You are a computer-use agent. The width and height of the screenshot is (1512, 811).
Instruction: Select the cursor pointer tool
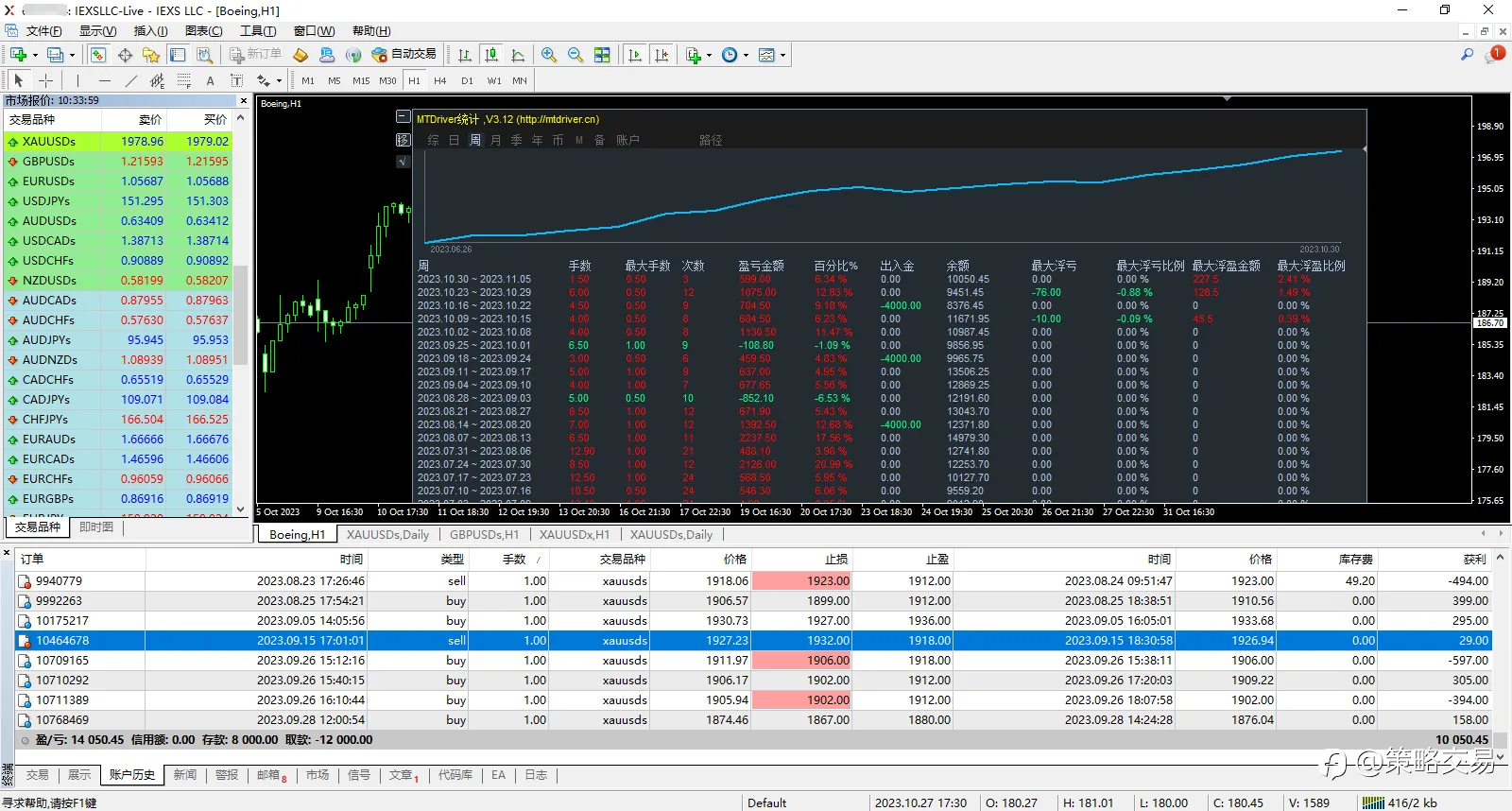point(19,80)
